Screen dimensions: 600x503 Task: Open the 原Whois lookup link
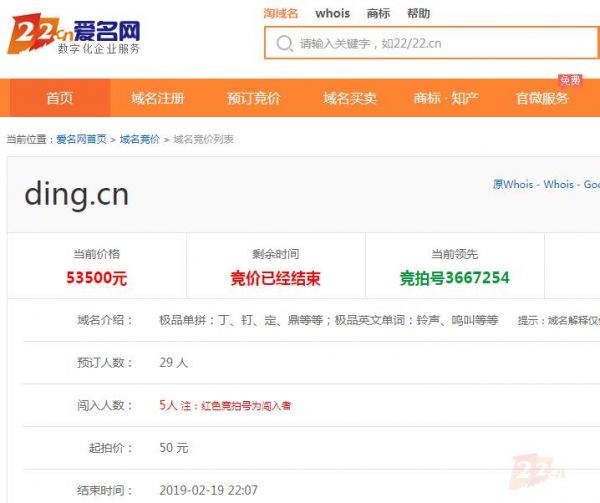[513, 185]
